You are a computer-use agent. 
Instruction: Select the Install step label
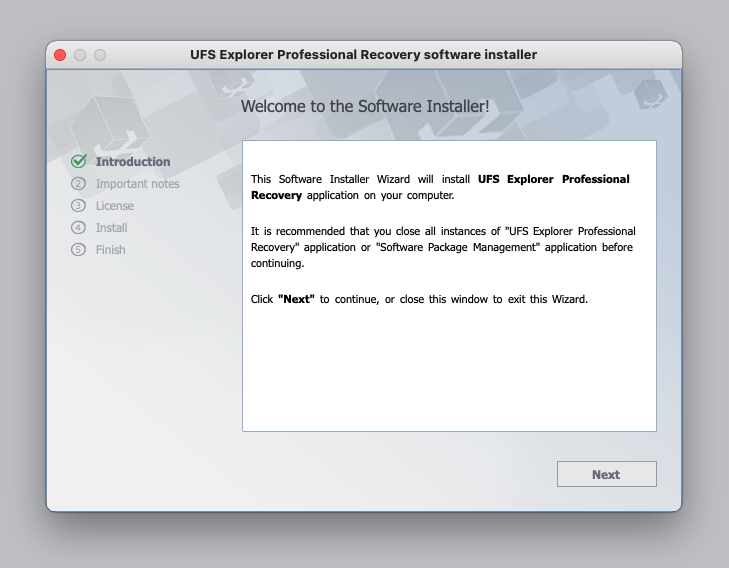112,228
